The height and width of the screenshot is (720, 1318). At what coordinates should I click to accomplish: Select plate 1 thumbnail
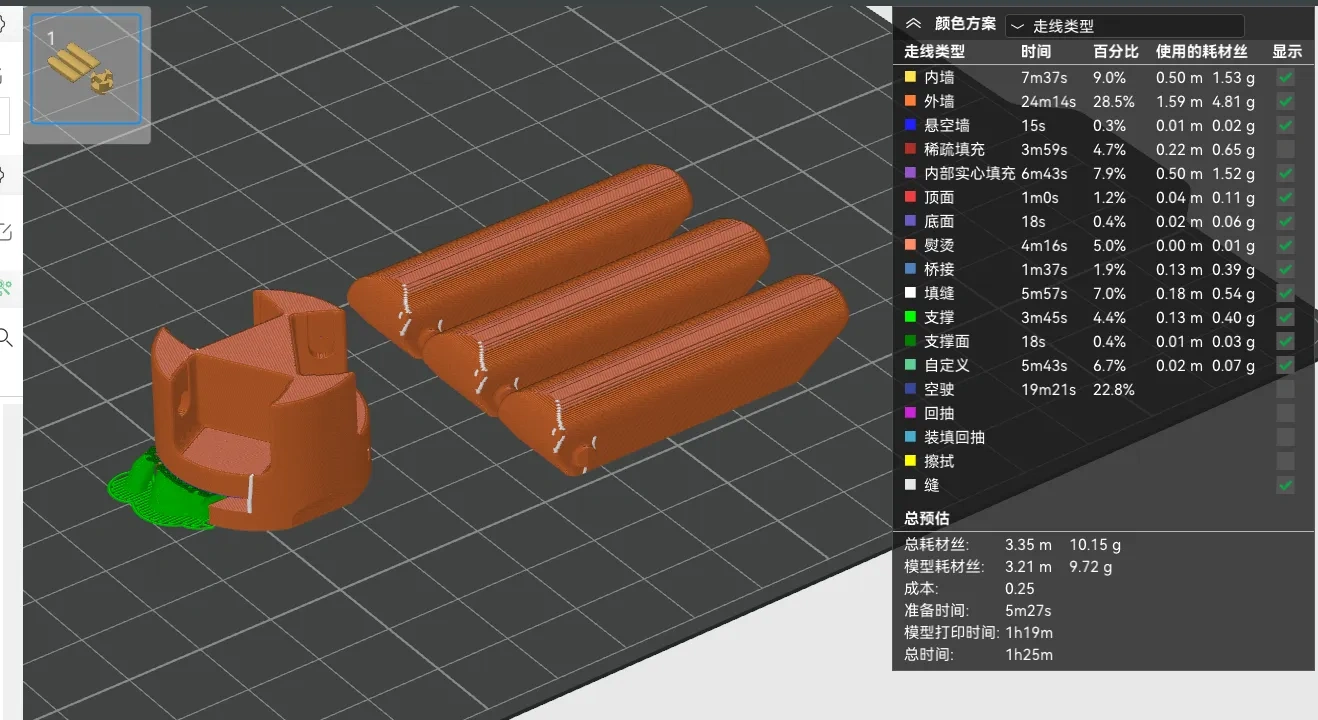[86, 69]
